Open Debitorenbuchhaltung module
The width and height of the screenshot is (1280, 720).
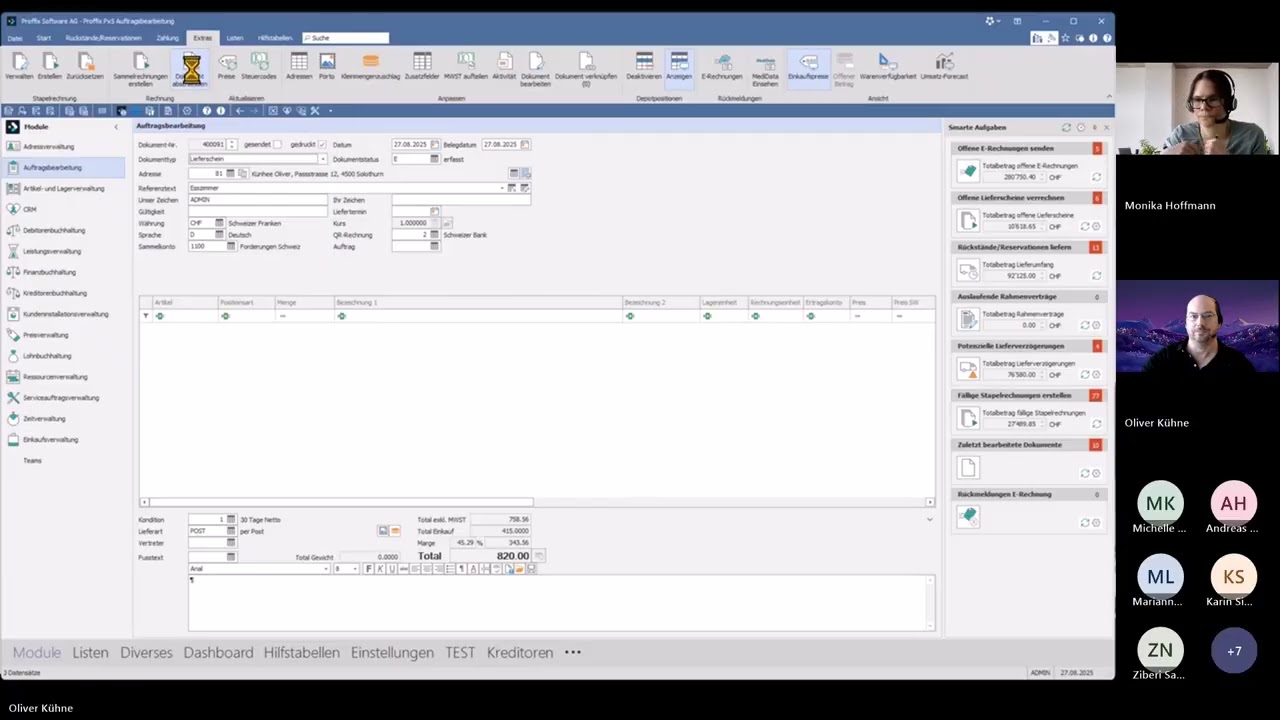tap(54, 231)
